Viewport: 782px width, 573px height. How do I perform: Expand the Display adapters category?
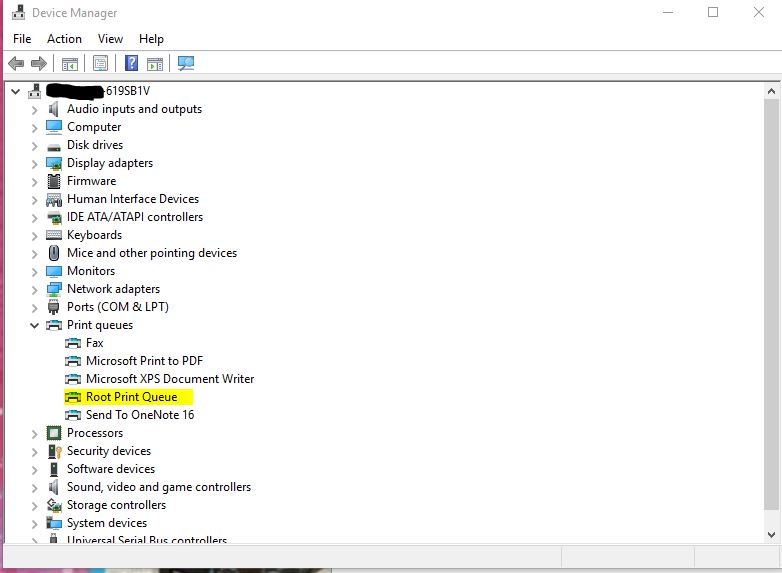pos(34,164)
